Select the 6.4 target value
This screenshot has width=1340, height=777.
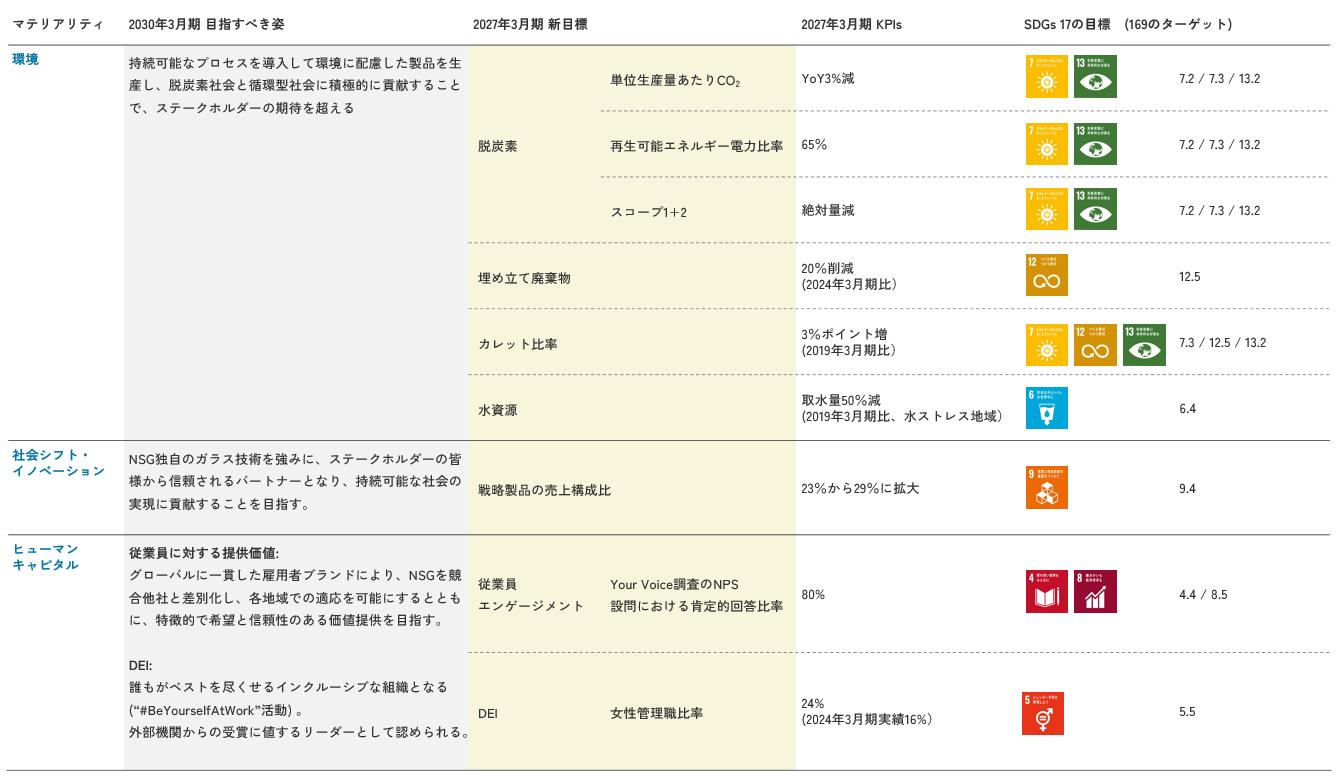(1188, 408)
